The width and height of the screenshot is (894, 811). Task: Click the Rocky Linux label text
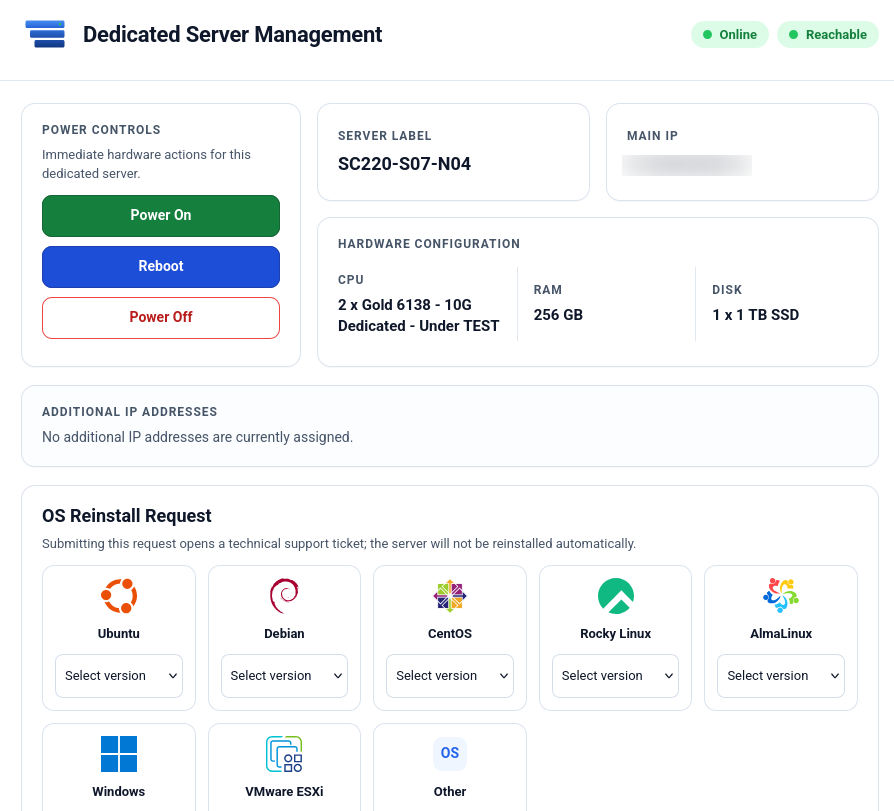[x=616, y=634]
